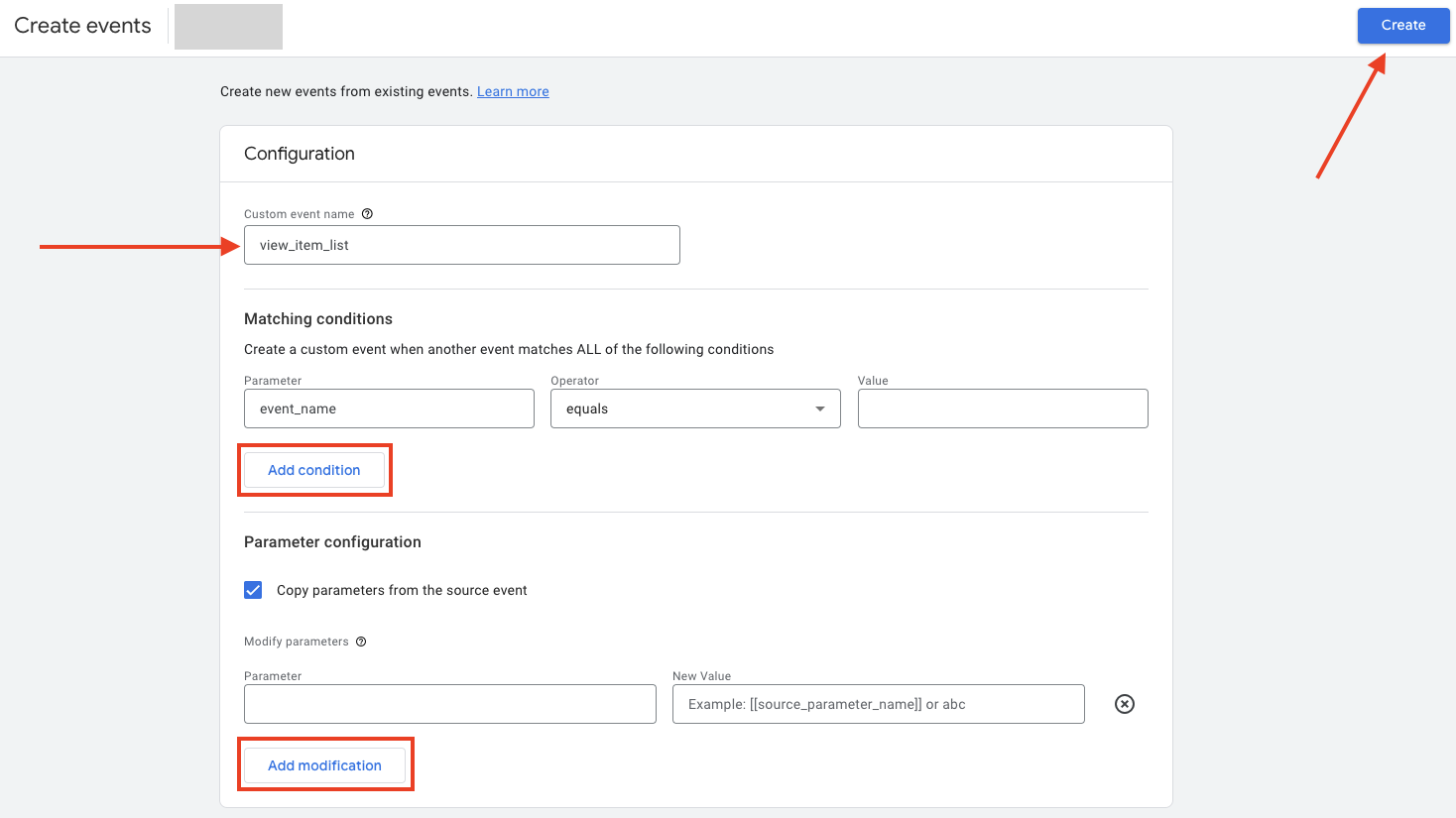
Task: Focus the Custom event name field
Action: [461, 245]
